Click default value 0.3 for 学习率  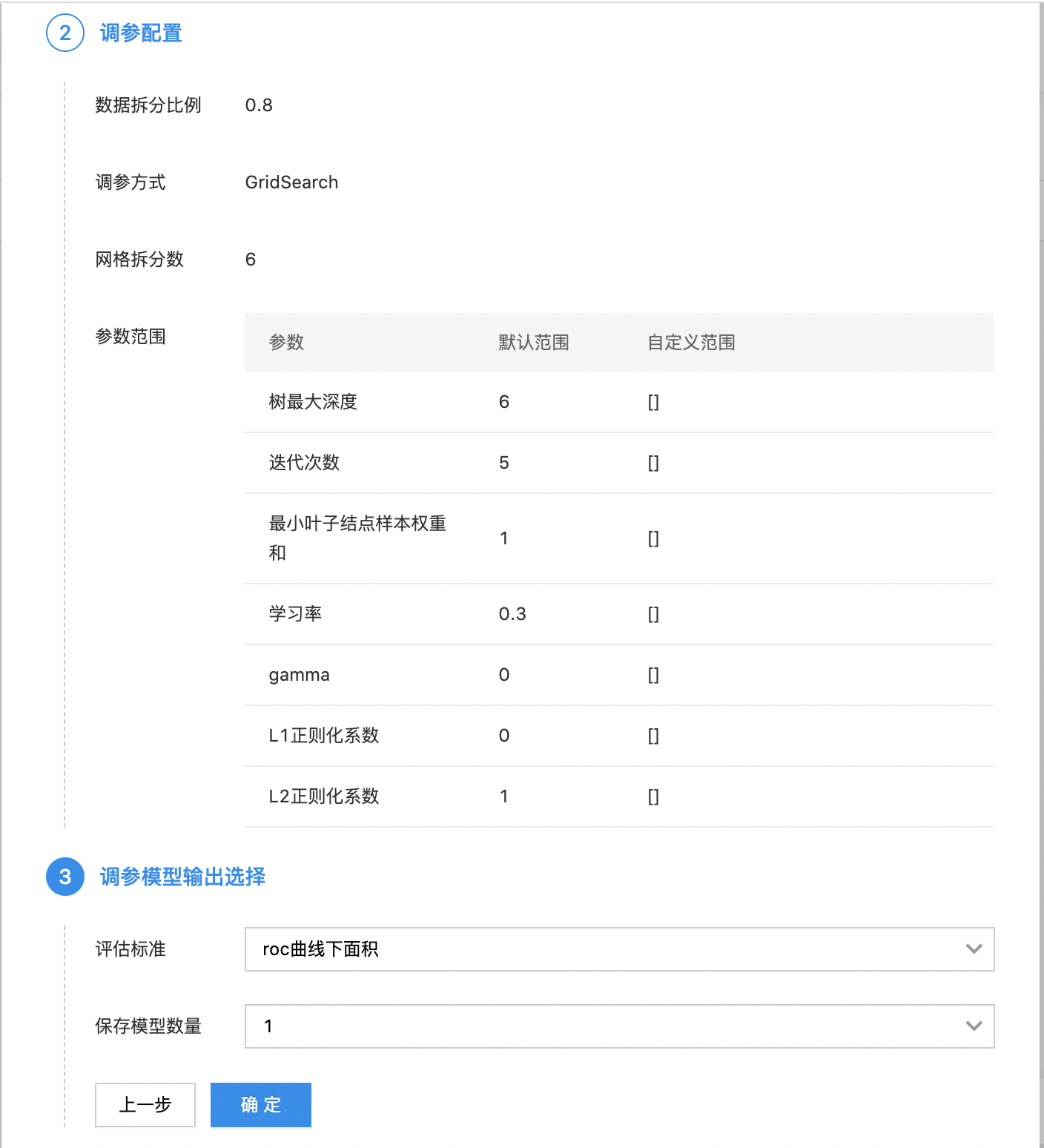(512, 614)
